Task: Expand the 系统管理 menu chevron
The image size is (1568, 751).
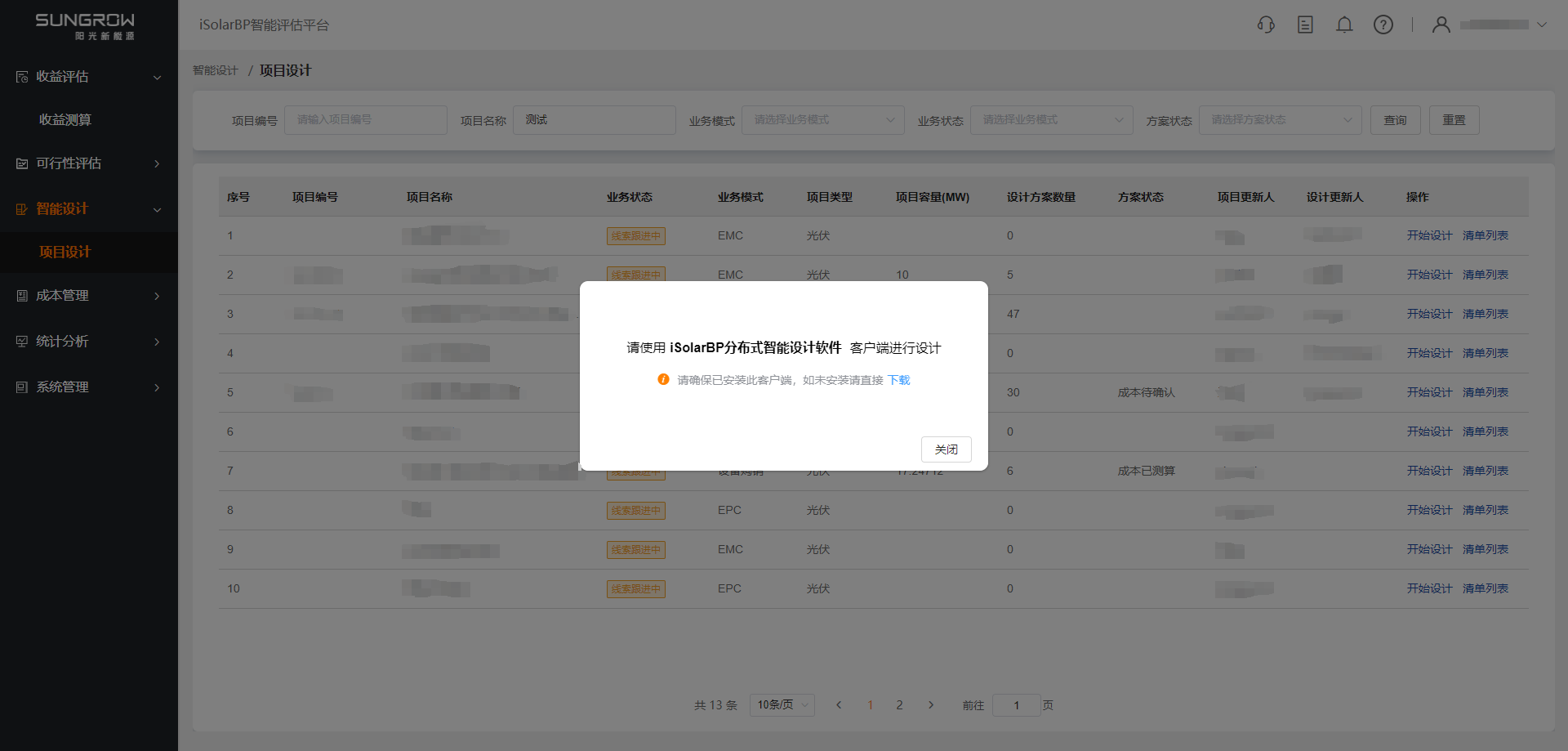Action: [x=157, y=387]
